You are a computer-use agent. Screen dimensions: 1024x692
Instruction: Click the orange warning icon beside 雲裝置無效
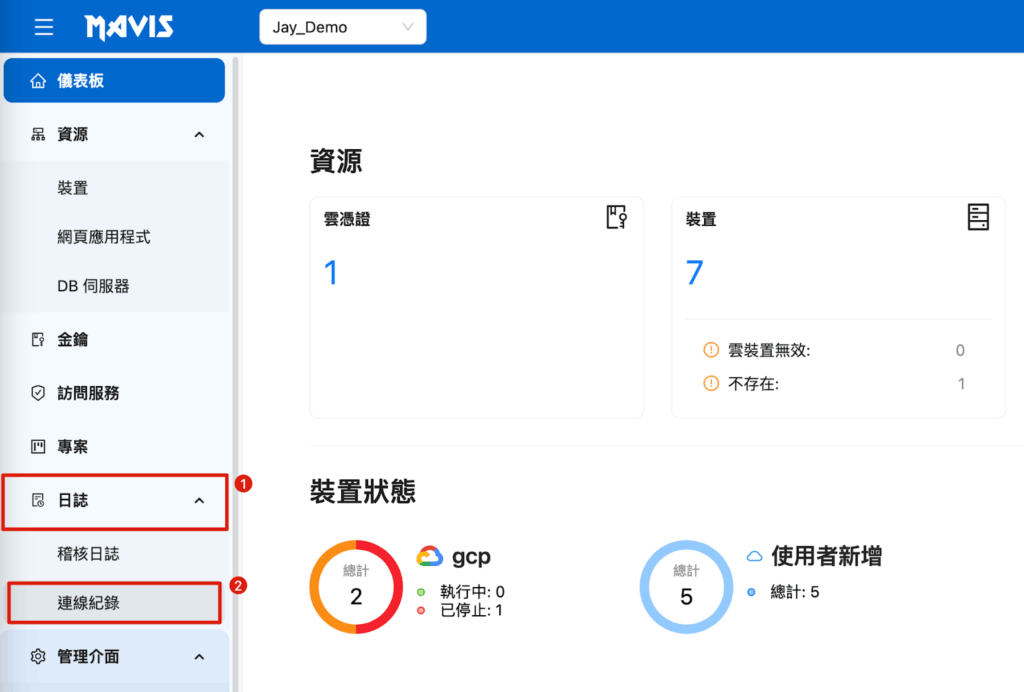711,350
